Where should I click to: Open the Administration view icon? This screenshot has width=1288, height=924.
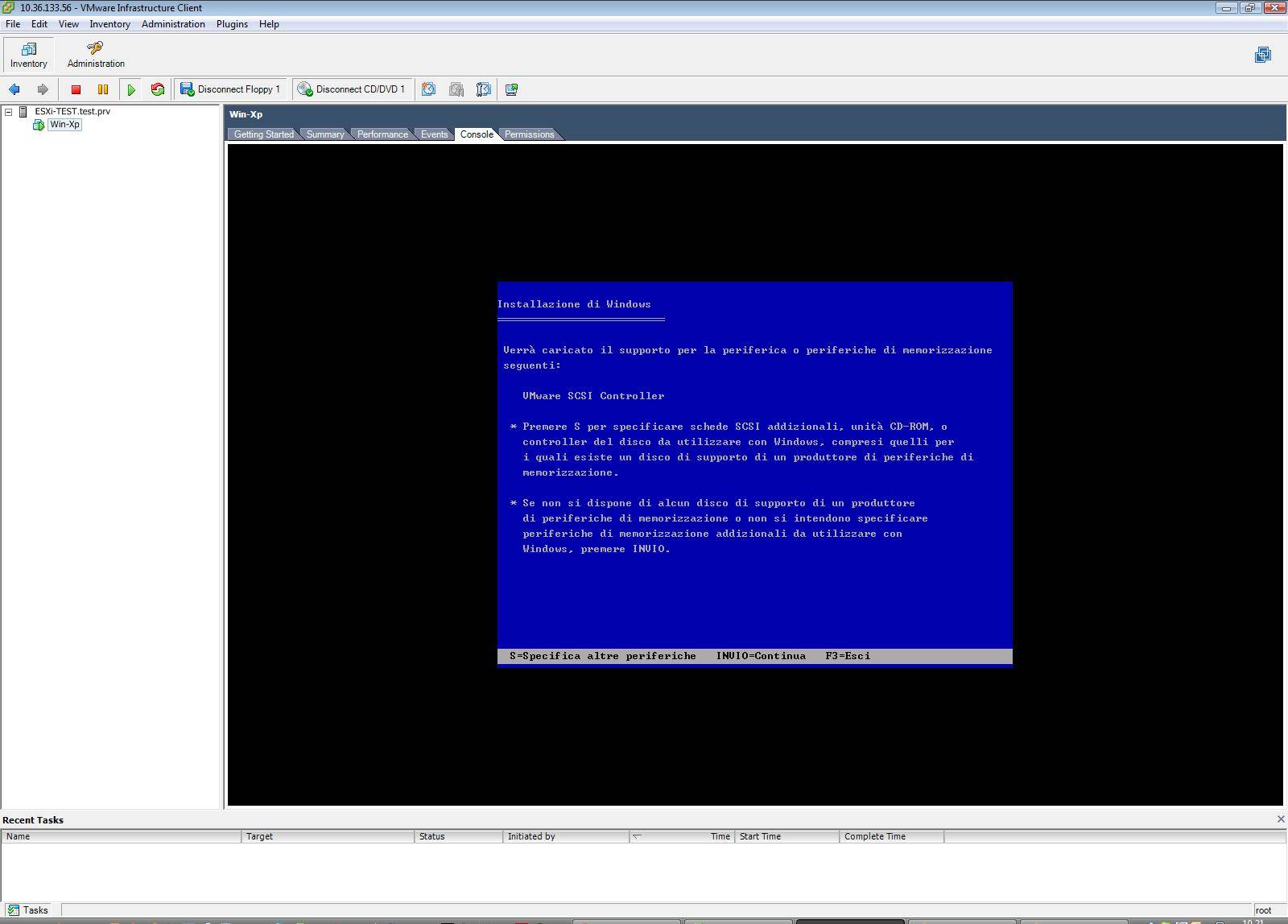click(96, 55)
